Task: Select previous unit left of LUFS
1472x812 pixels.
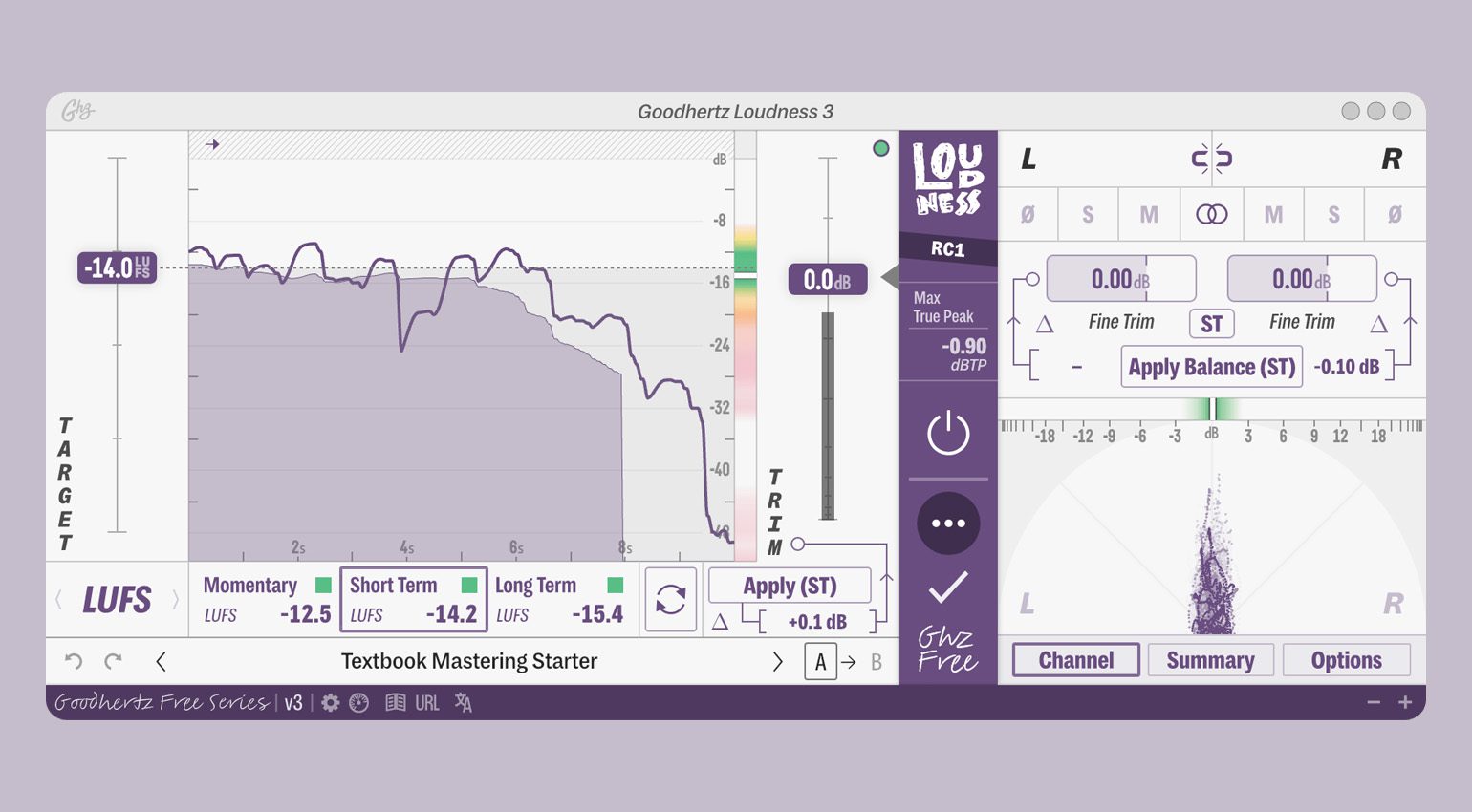Action: [x=59, y=600]
